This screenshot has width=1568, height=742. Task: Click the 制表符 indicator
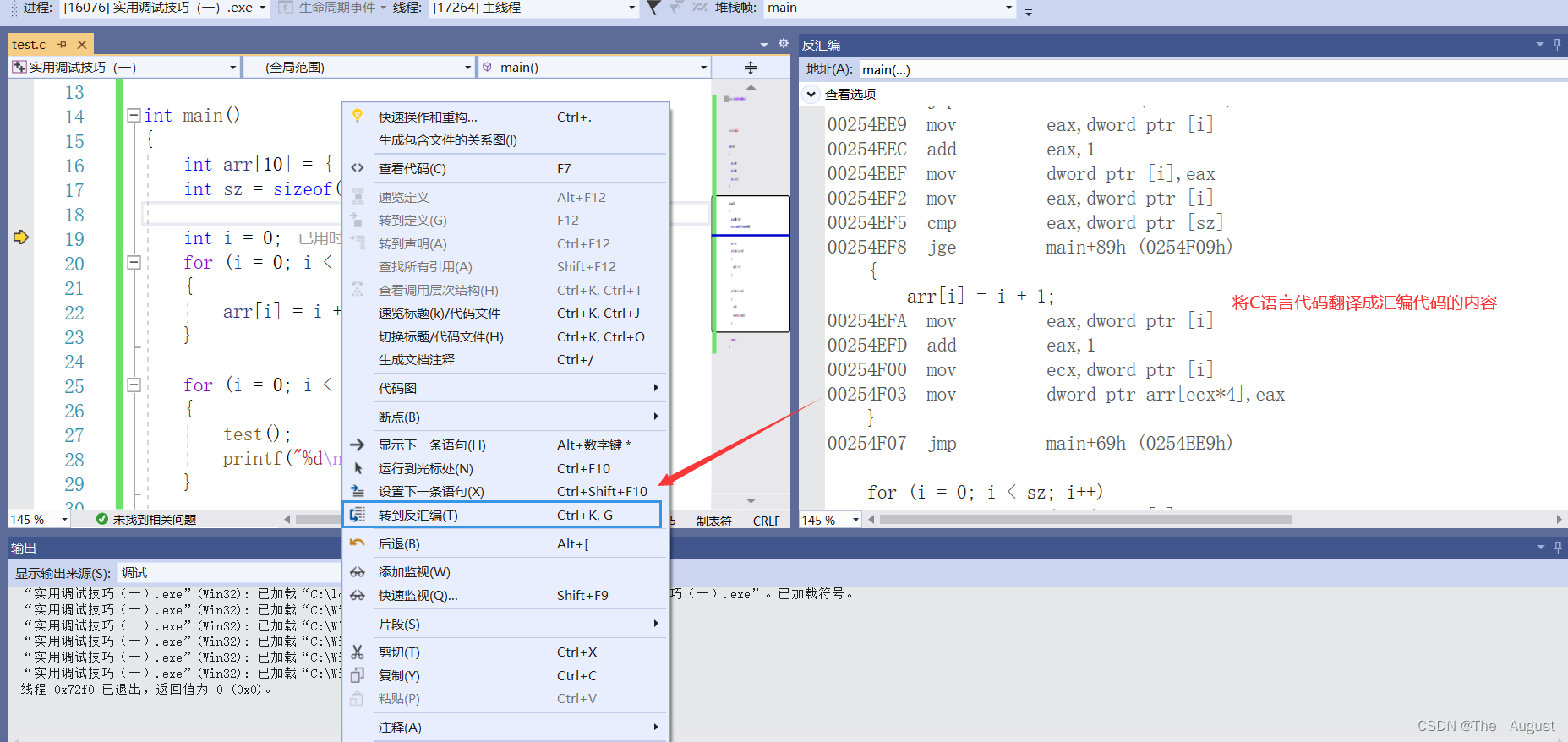(714, 521)
